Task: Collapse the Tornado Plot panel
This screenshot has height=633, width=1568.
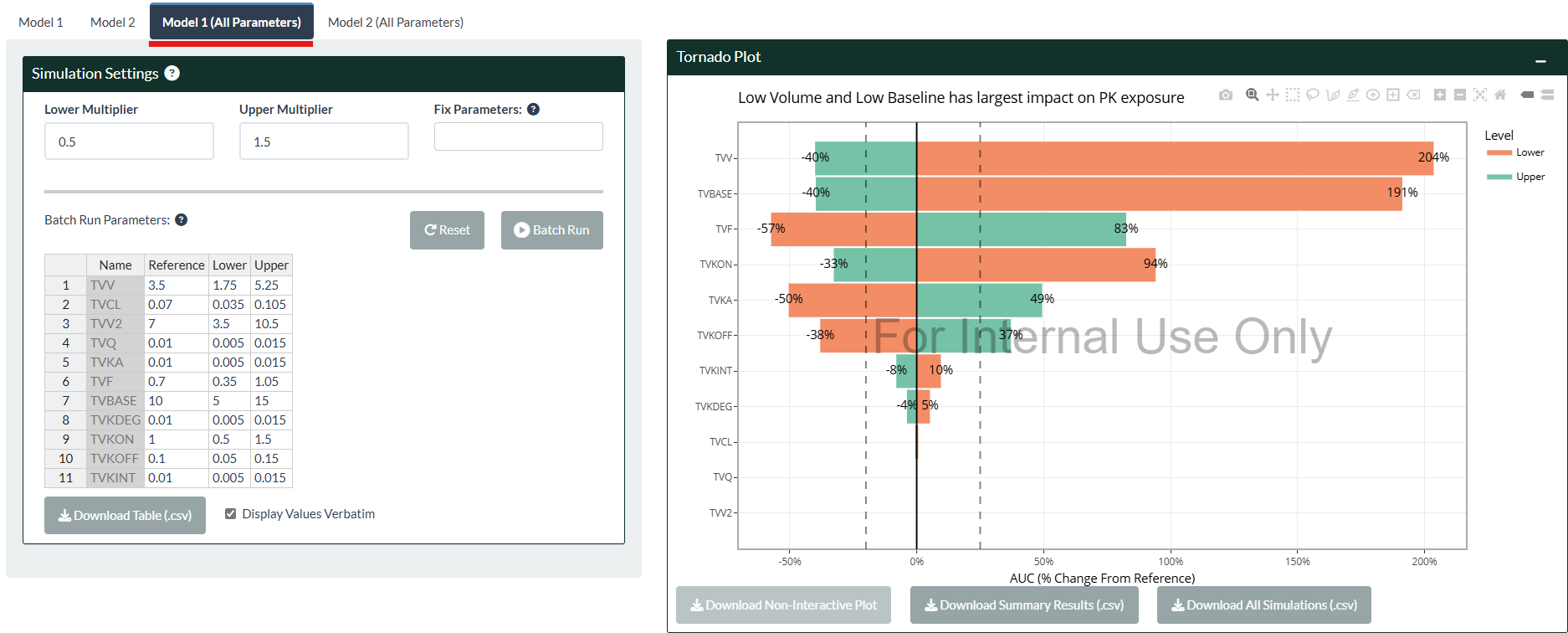Action: [1540, 60]
